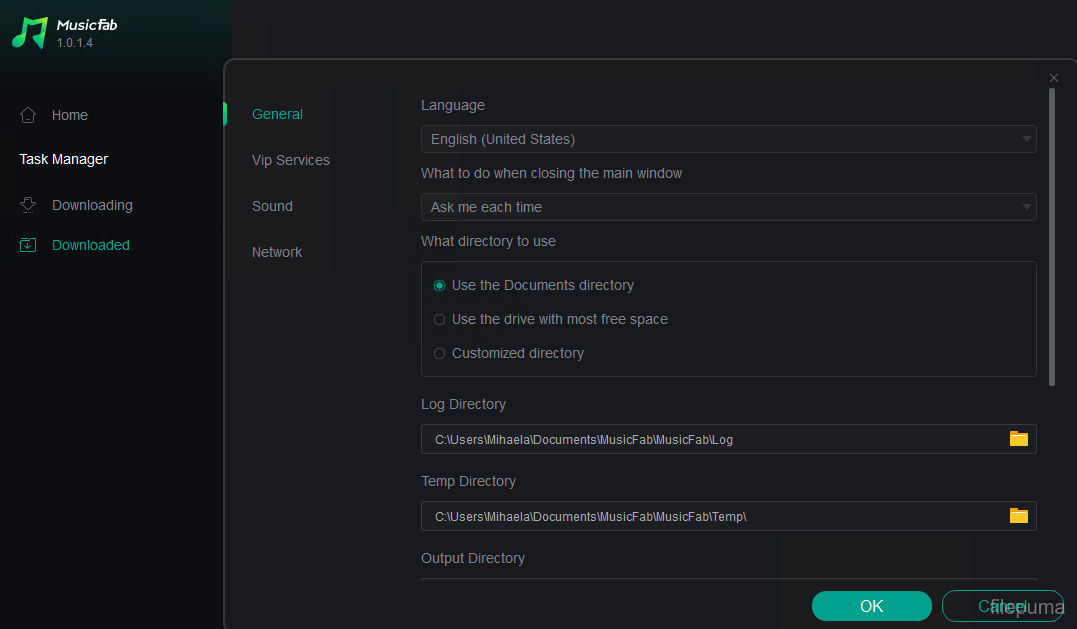Switch to the Vip Services settings tab
The width and height of the screenshot is (1077, 629).
pos(290,160)
